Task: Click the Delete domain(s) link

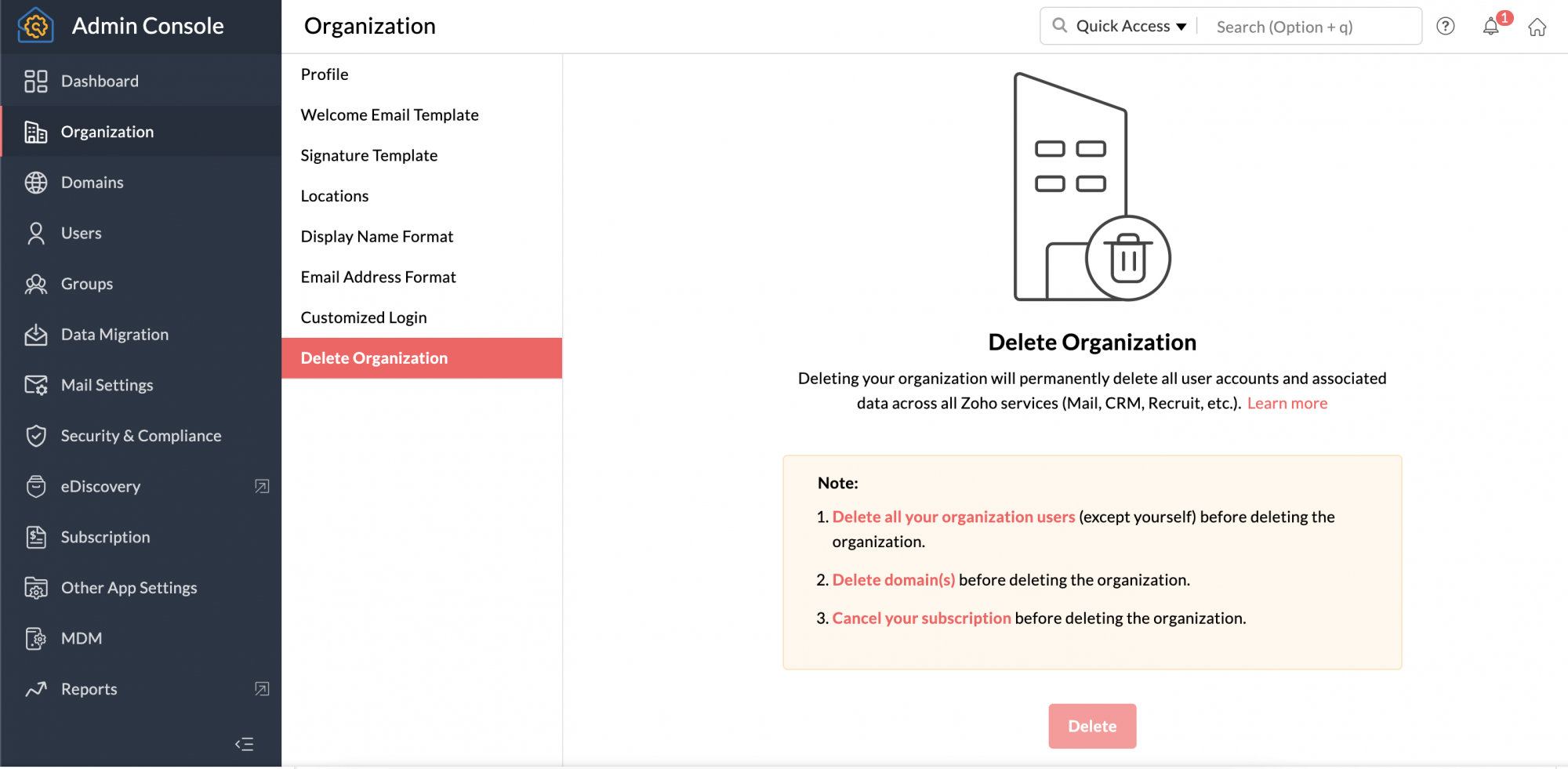Action: [x=894, y=580]
